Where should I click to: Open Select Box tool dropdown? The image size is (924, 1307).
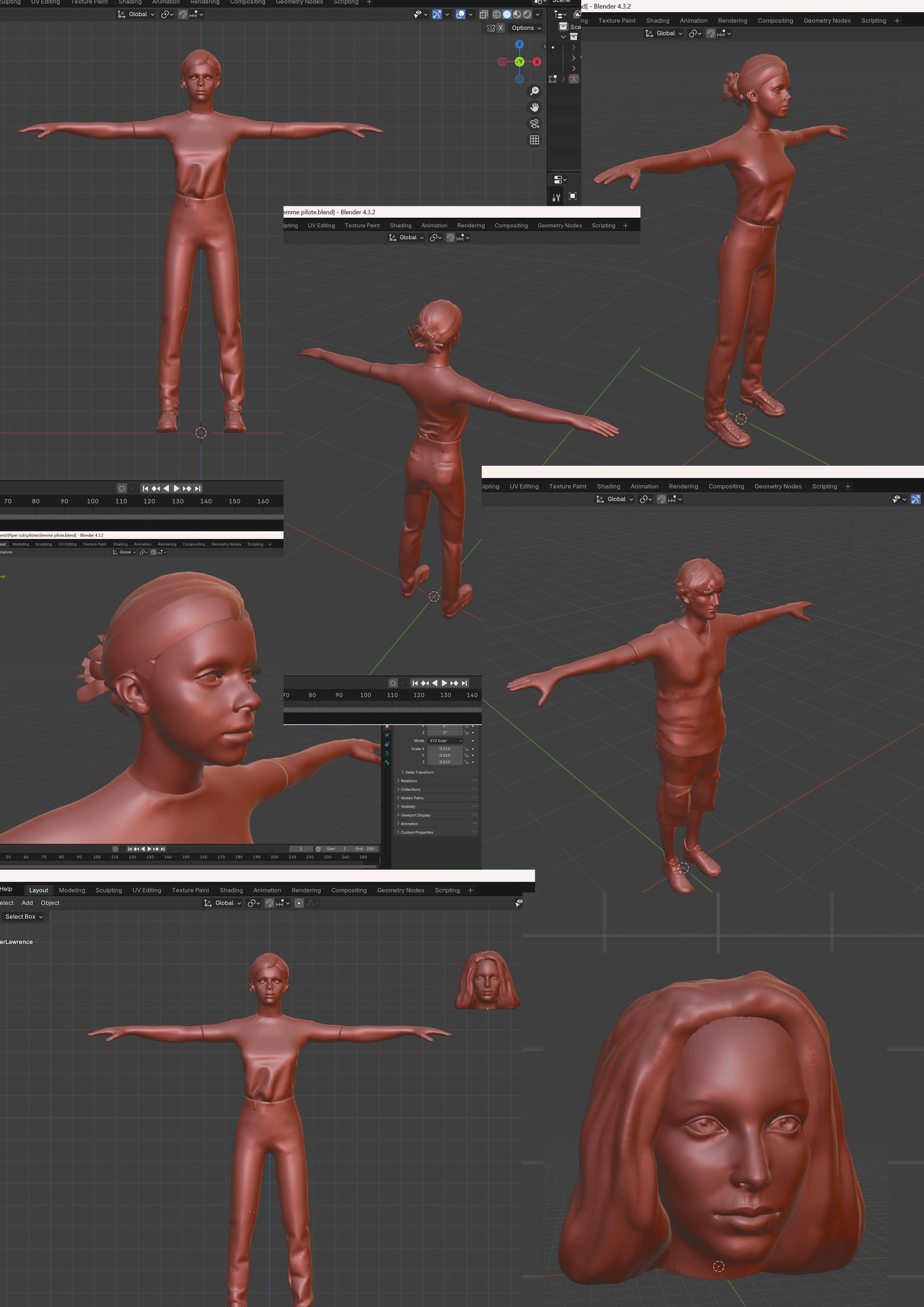24,917
